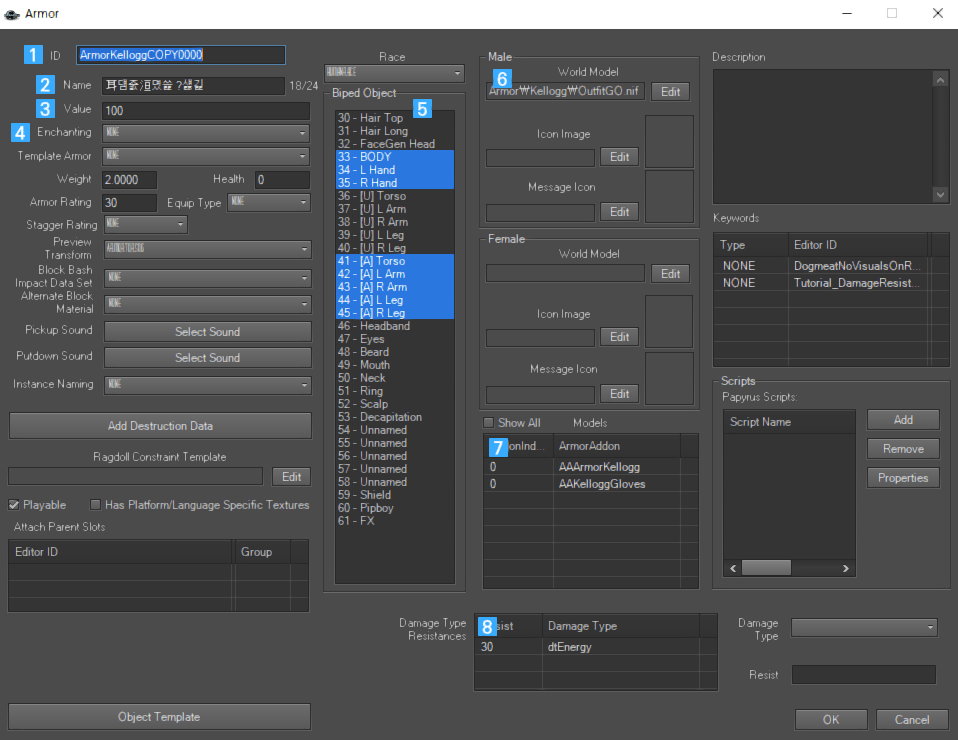Viewport: 958px width, 740px height.
Task: Click Edit next to Ragdoll Constraint Template
Action: click(291, 477)
